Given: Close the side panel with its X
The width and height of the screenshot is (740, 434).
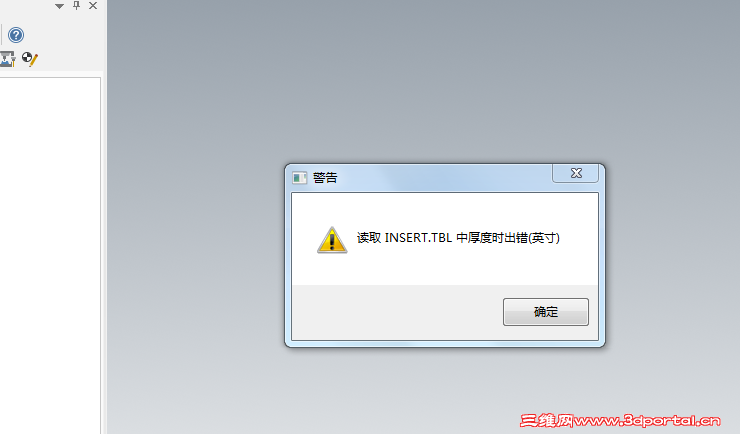Looking at the screenshot, I should (x=93, y=6).
